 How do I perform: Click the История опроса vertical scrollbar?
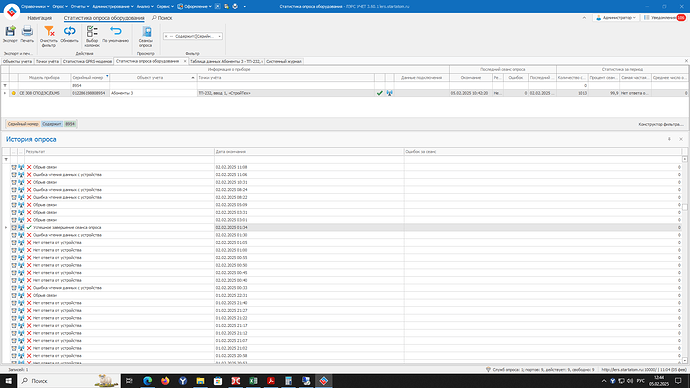pos(685,260)
